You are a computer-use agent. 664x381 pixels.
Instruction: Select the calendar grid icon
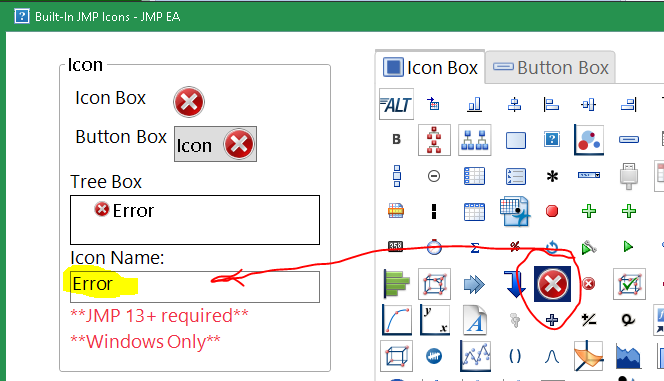point(474,212)
